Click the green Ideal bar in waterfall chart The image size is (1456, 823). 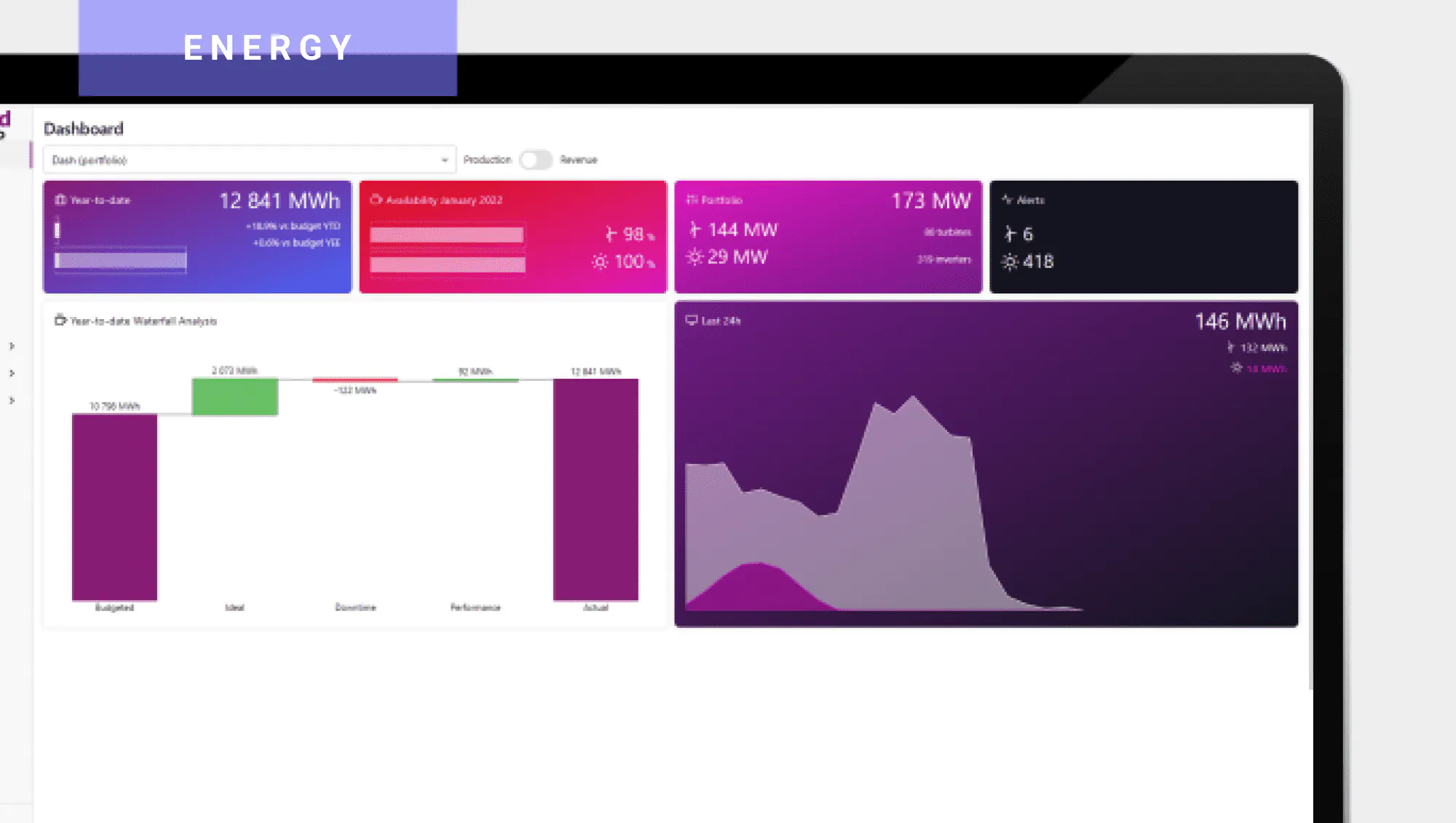pyautogui.click(x=234, y=397)
